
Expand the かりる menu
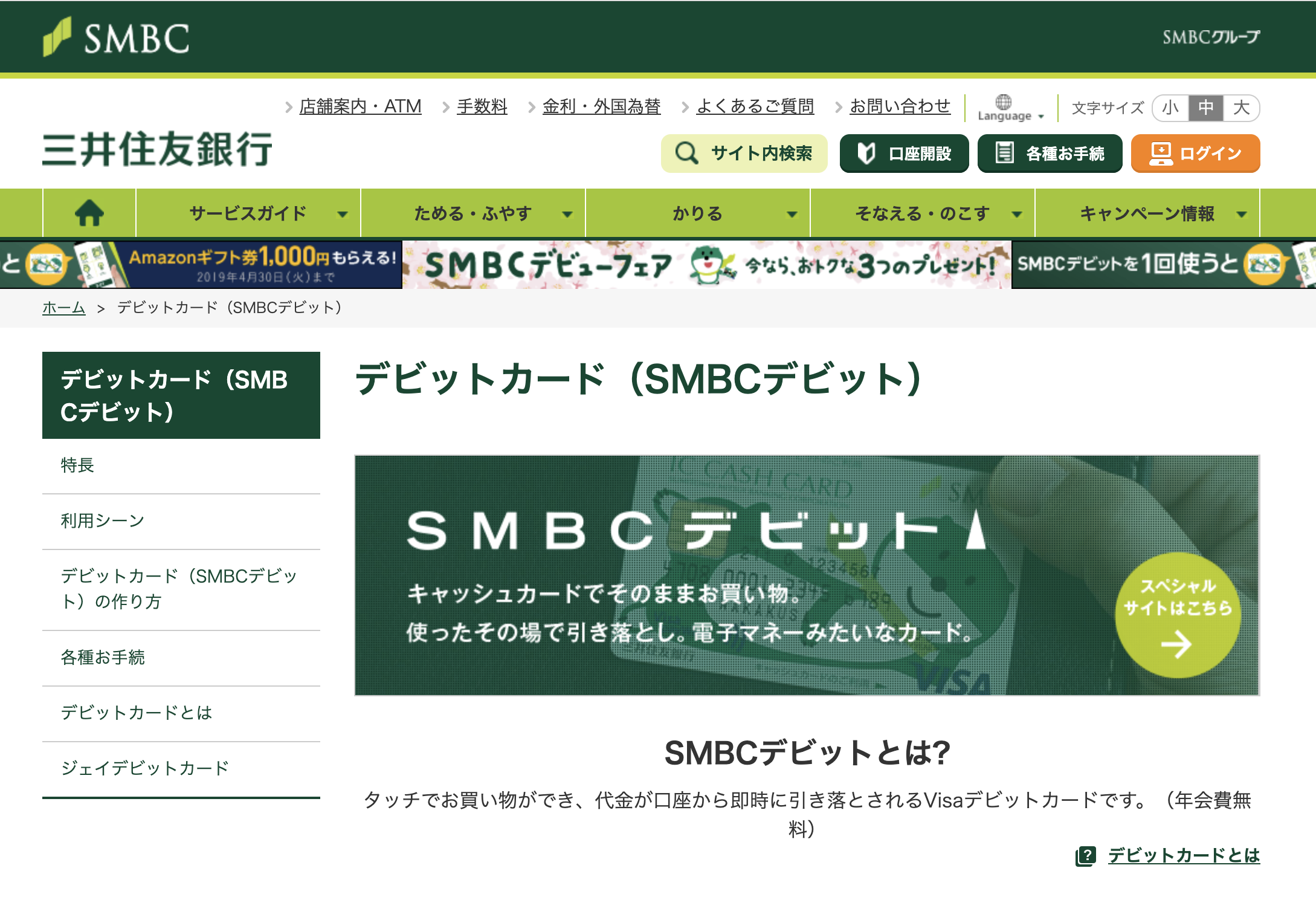click(698, 213)
